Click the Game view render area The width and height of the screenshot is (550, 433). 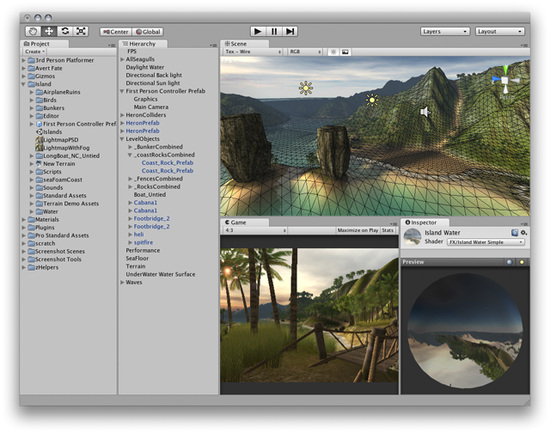309,315
